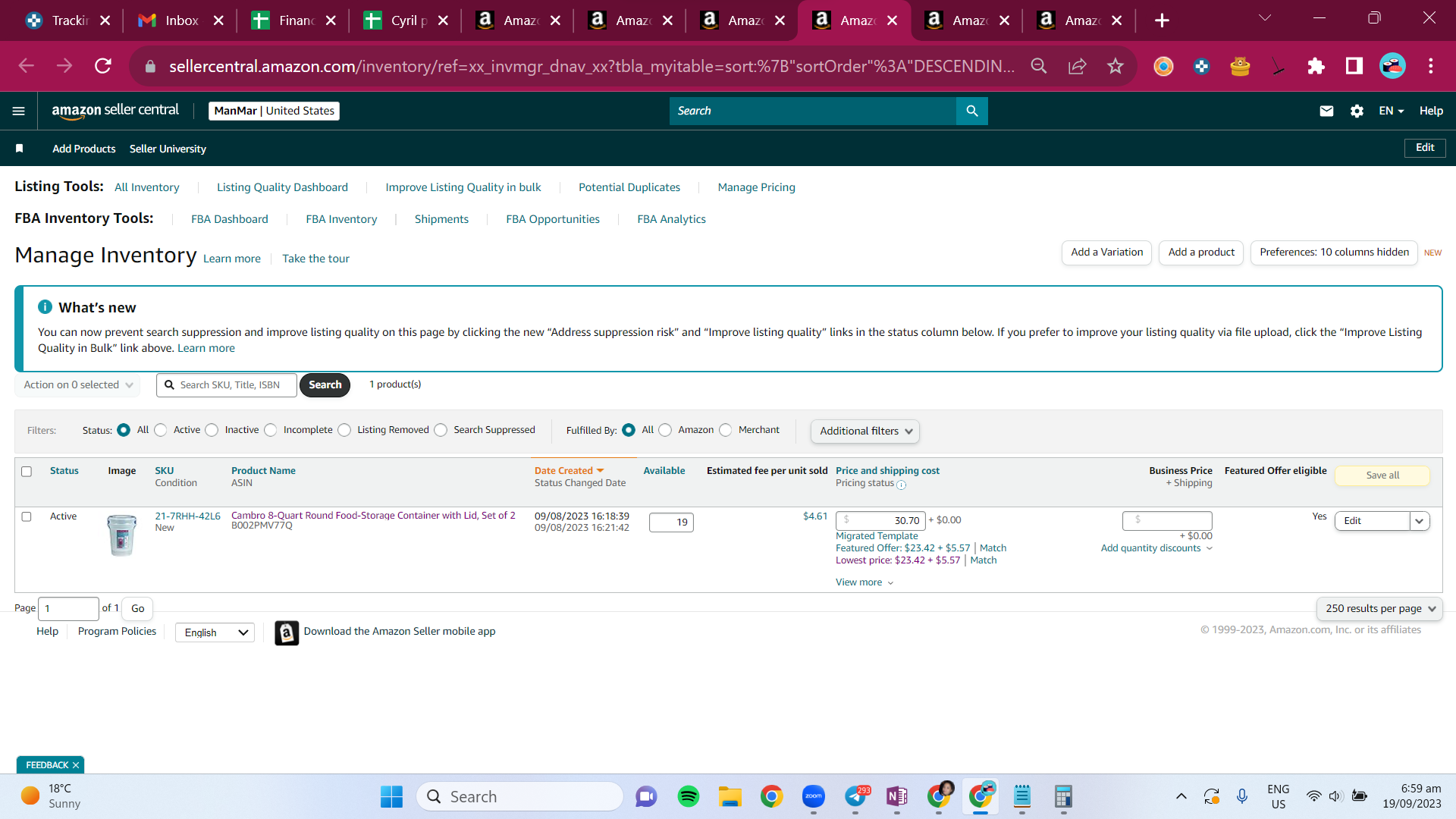
Task: Open the Edit action dropdown arrow
Action: click(x=1420, y=521)
